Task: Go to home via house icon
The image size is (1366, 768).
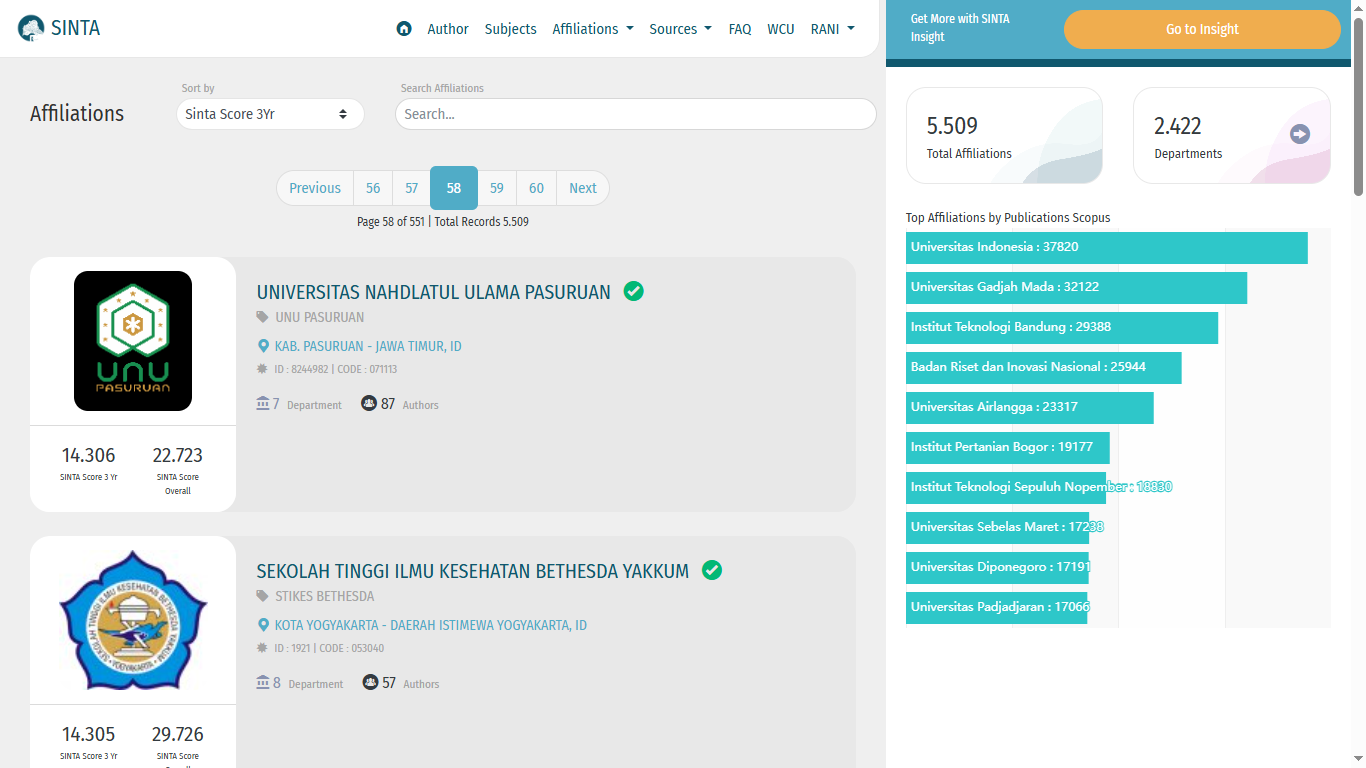Action: [x=404, y=29]
